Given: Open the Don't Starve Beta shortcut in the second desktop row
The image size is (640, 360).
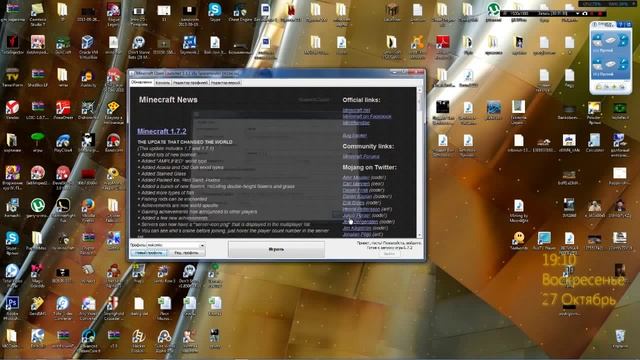Looking at the screenshot, I should coord(139,46).
